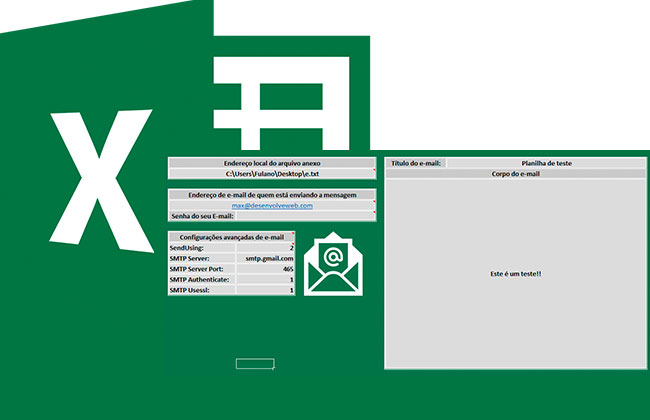
Task: Click the 'SMTP Server Port:' label cell
Action: point(202,269)
